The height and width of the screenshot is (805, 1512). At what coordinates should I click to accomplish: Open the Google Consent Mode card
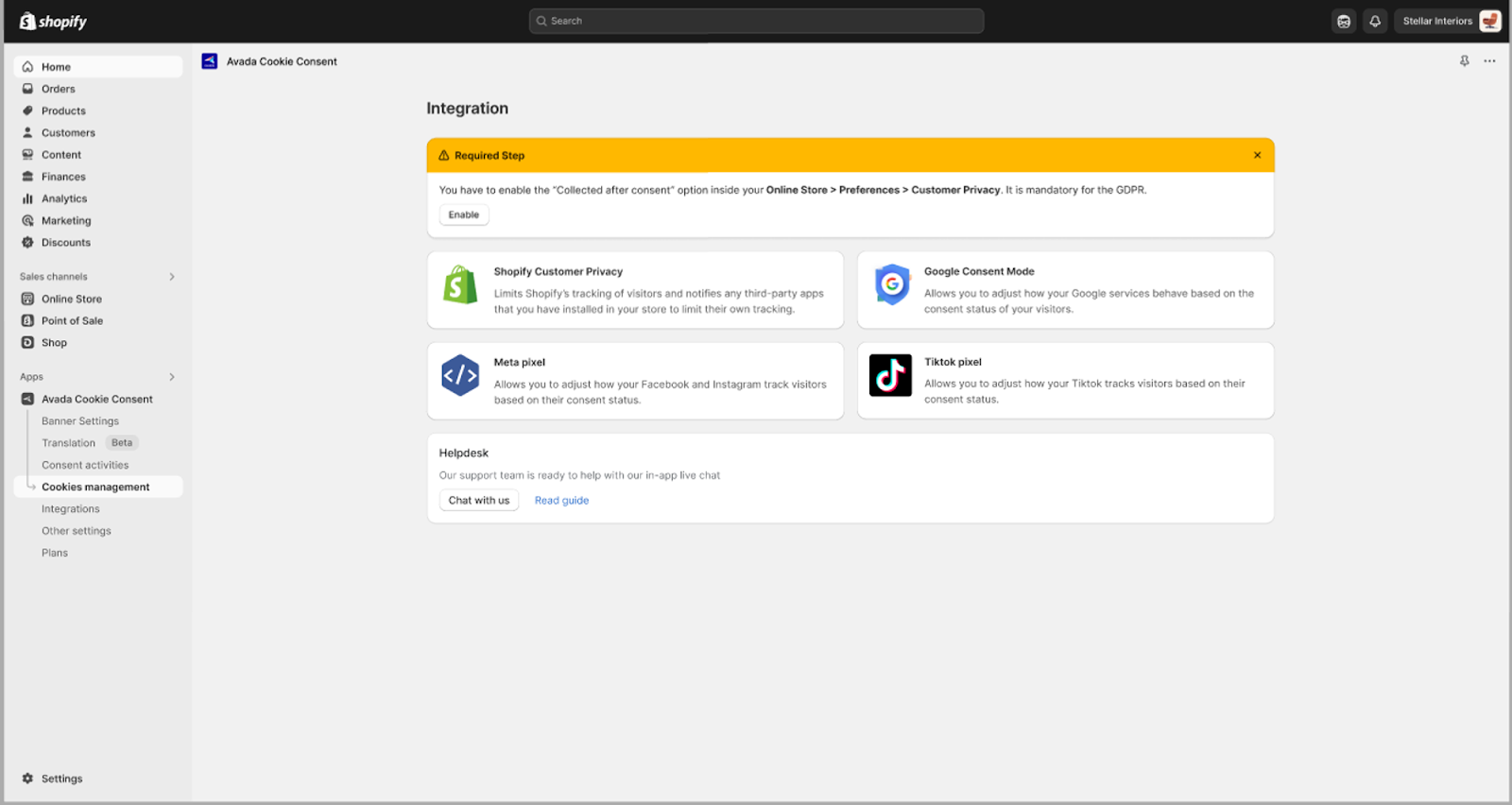[x=1066, y=290]
